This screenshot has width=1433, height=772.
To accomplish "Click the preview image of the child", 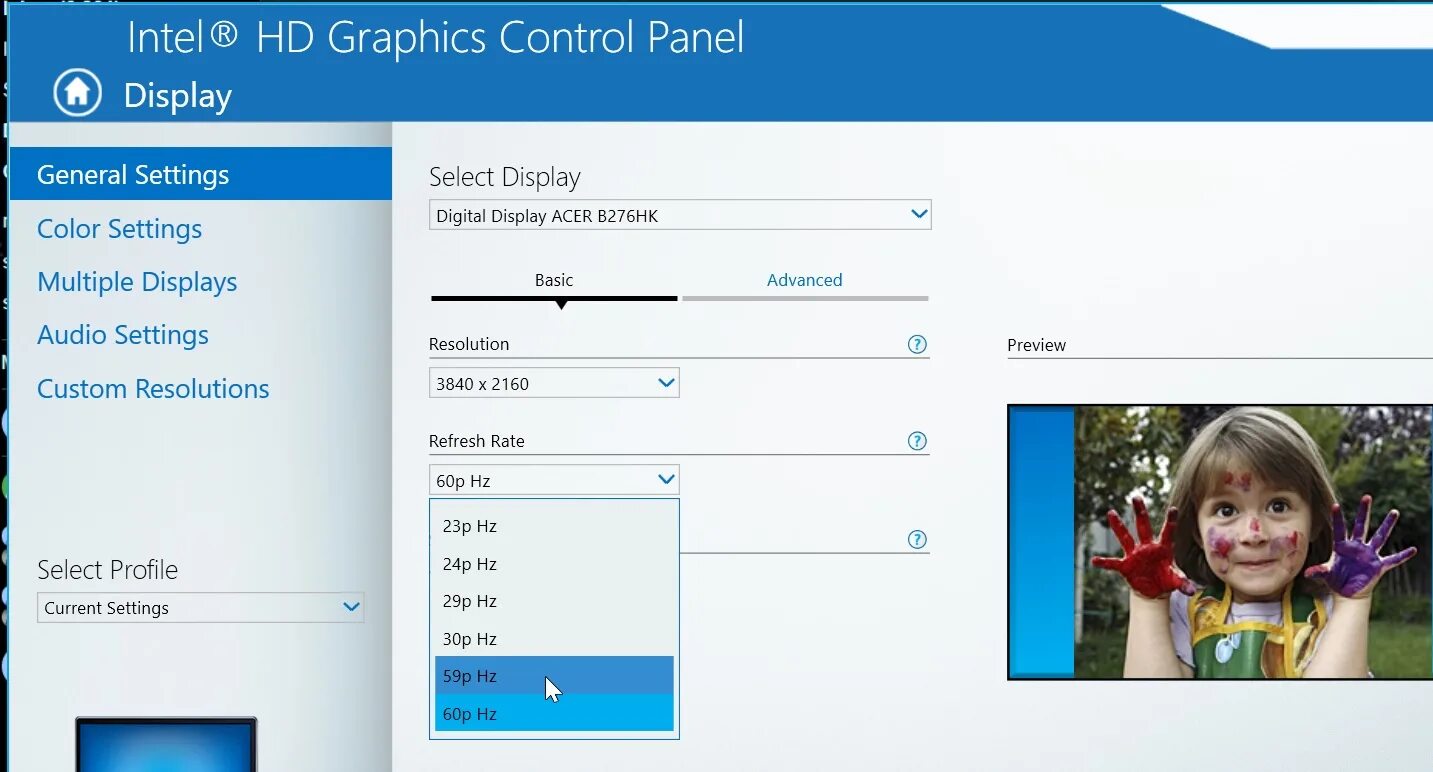I will tap(1220, 542).
